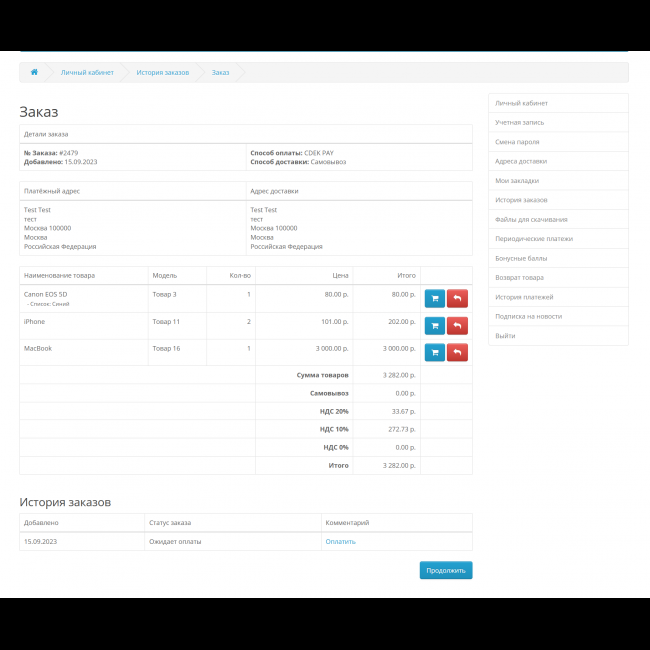The image size is (650, 650).
Task: Open Смена пароля sidebar item
Action: pos(517,142)
